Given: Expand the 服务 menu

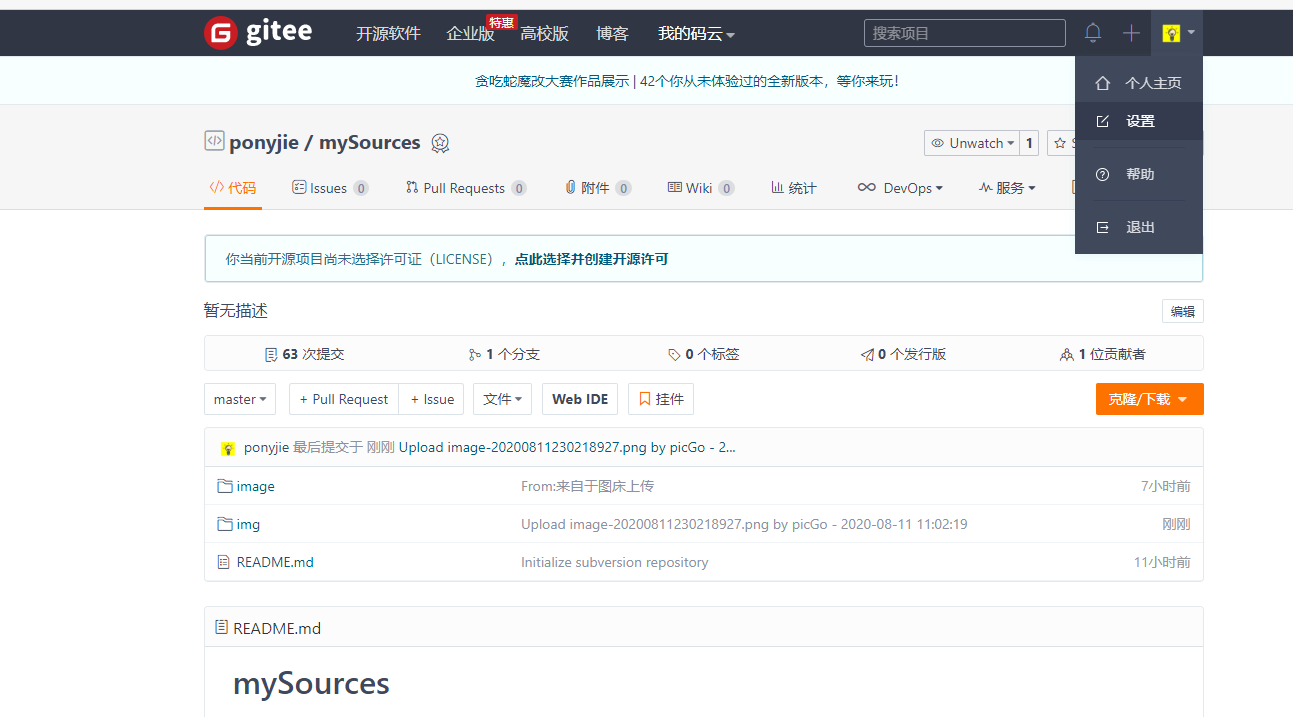Looking at the screenshot, I should pos(1007,188).
